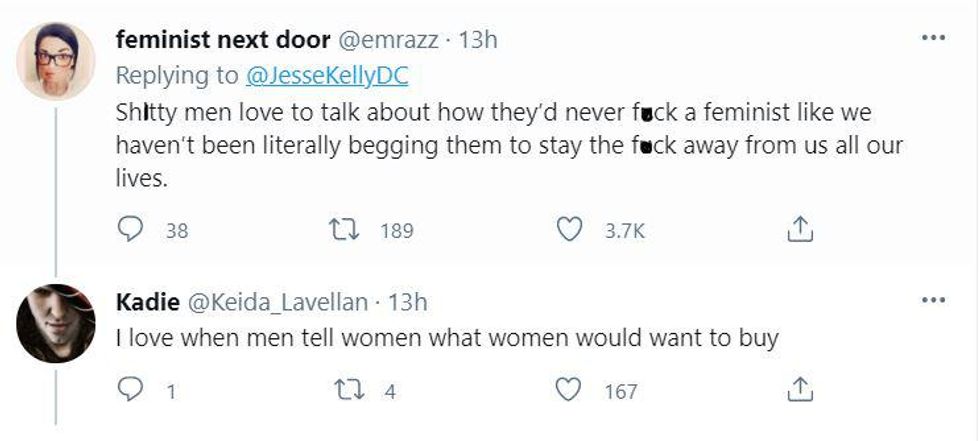The width and height of the screenshot is (980, 441).
Task: Open share options for Kadie's tweet
Action: pyautogui.click(x=798, y=390)
